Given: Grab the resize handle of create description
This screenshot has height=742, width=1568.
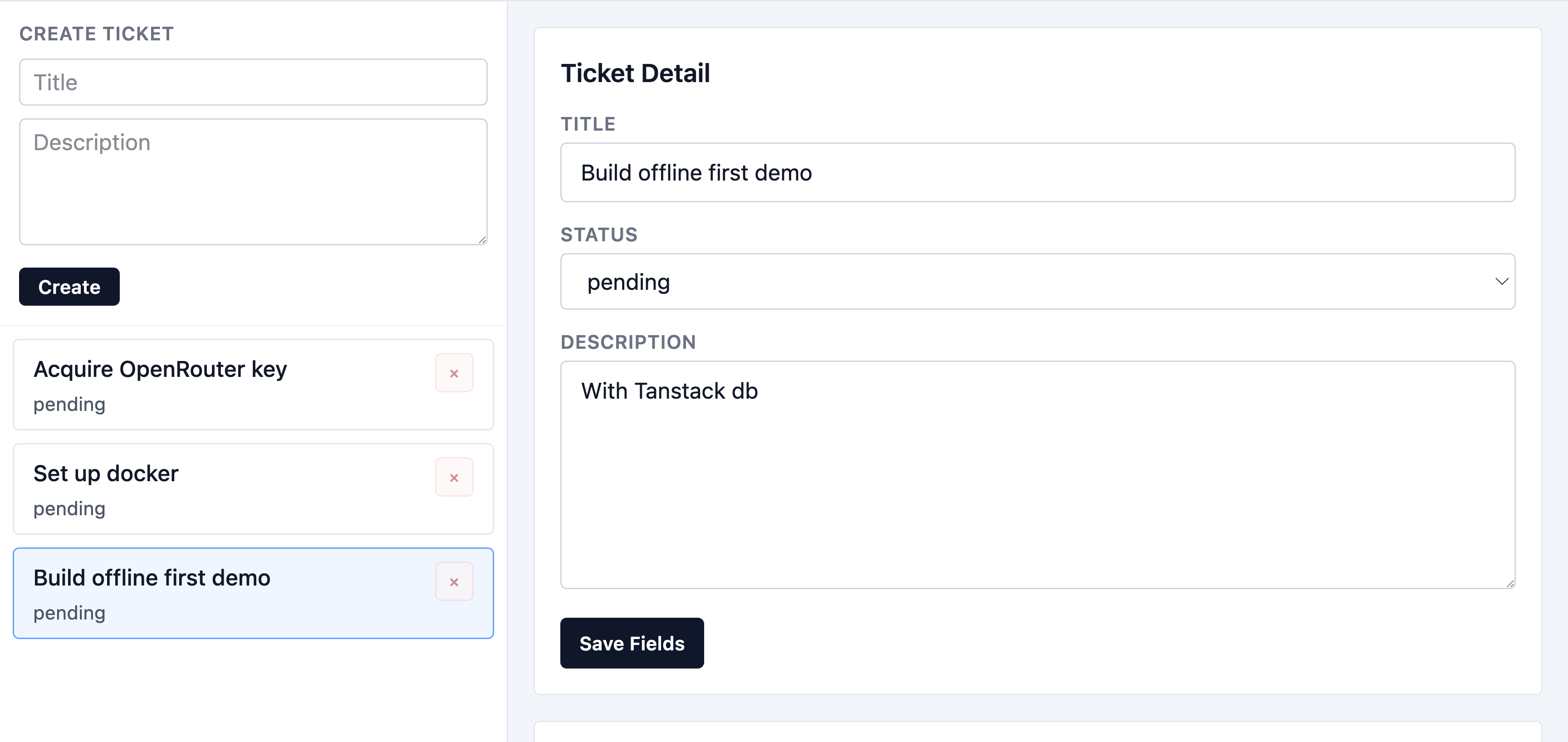Looking at the screenshot, I should 482,240.
